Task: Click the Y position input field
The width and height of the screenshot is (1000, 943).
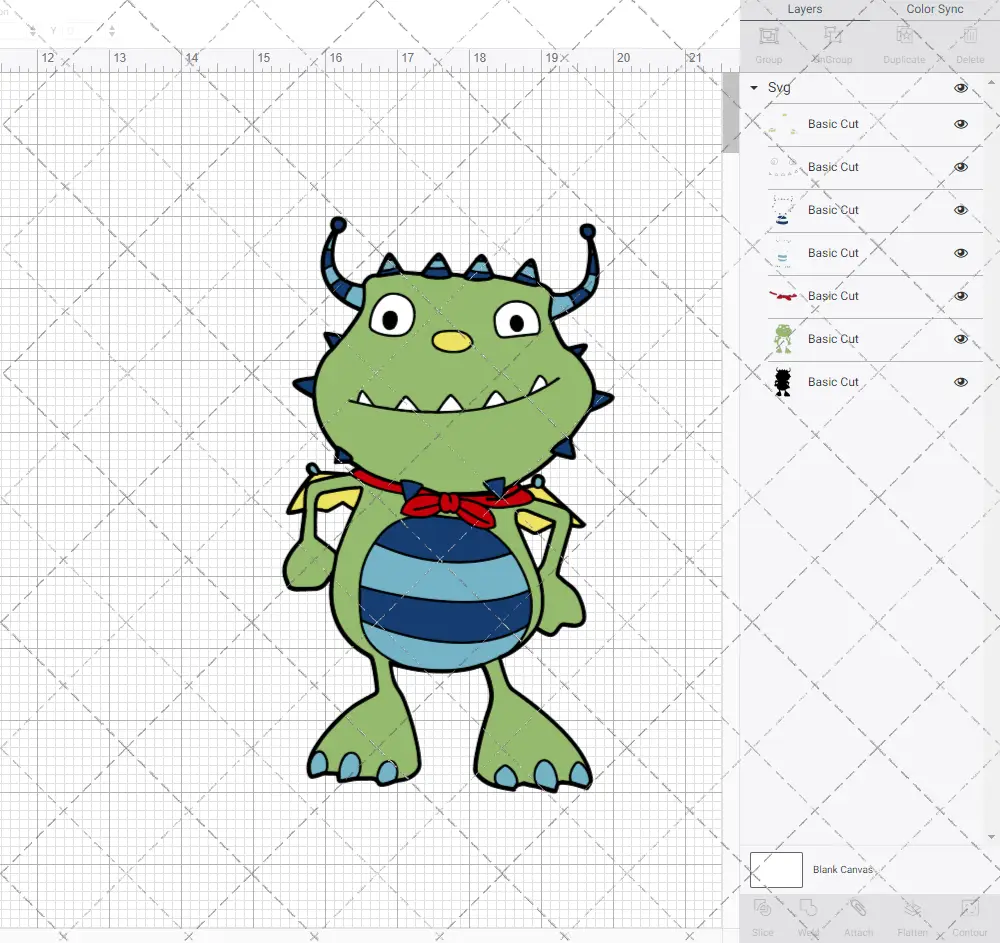Action: coord(82,31)
